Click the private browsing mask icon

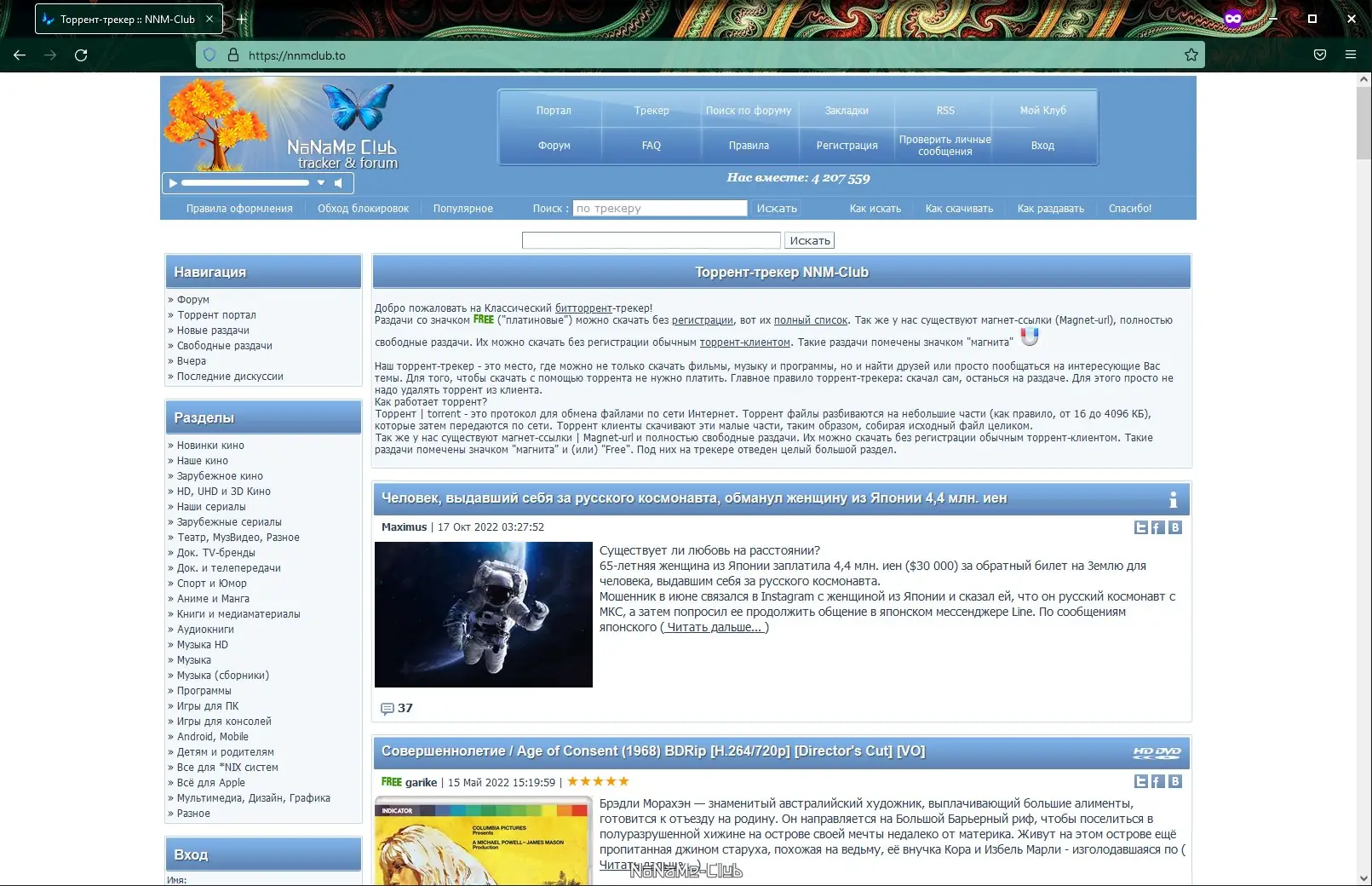(x=1232, y=19)
